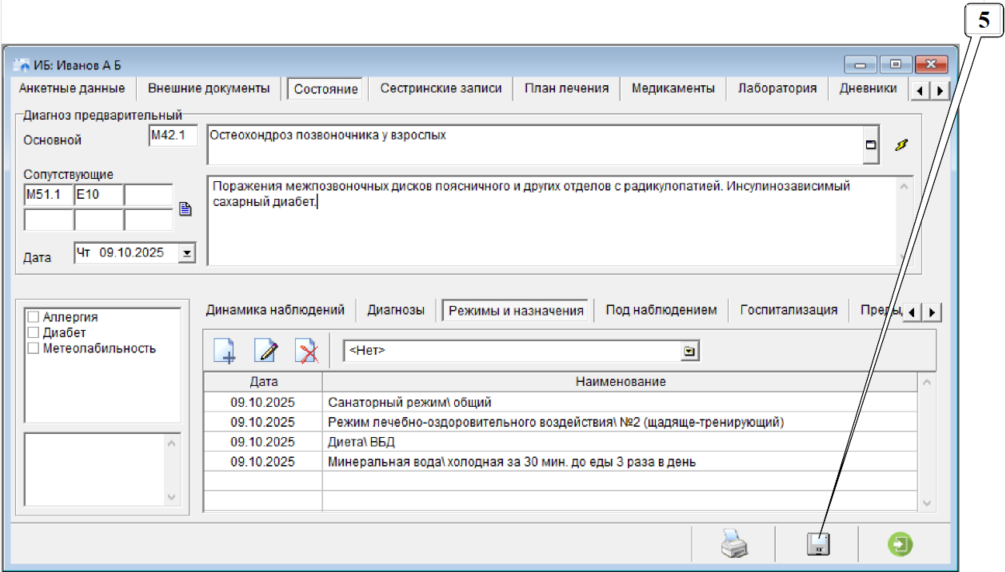Screen dimensions: 1005x572
Task: Open the Динамика наблюдений tab
Action: pyautogui.click(x=274, y=310)
